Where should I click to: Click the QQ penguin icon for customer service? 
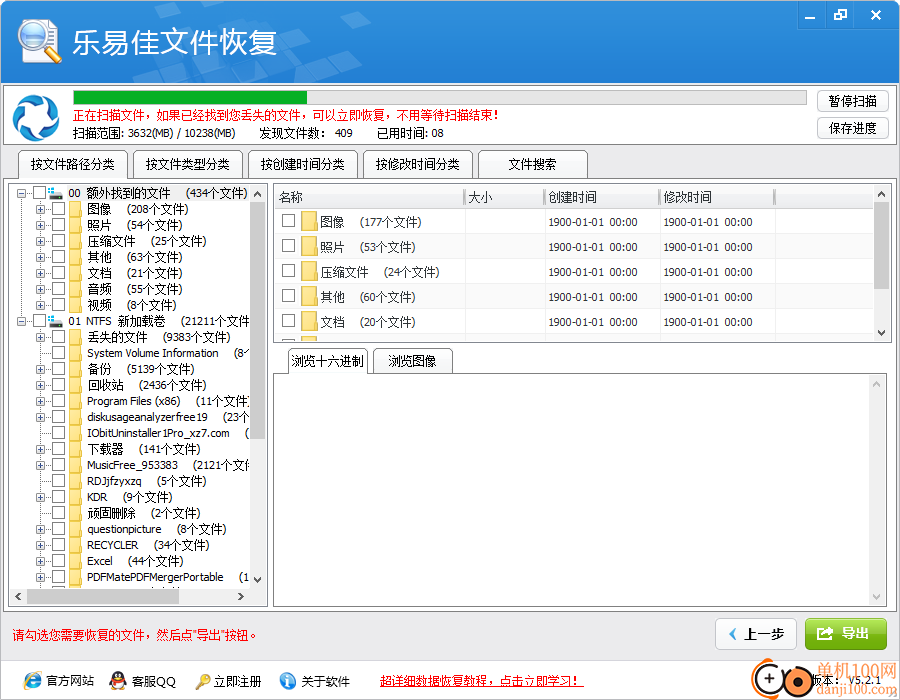click(118, 681)
